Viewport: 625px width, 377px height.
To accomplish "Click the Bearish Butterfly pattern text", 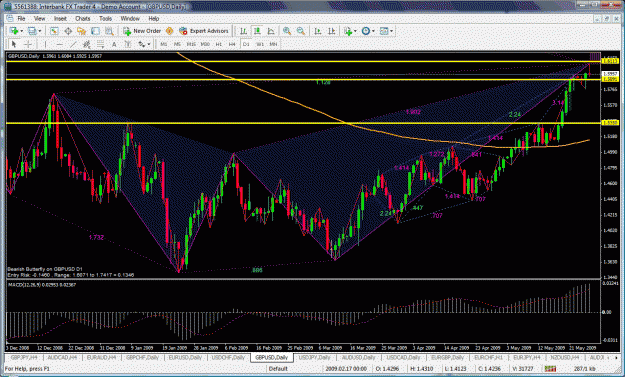I will point(45,269).
